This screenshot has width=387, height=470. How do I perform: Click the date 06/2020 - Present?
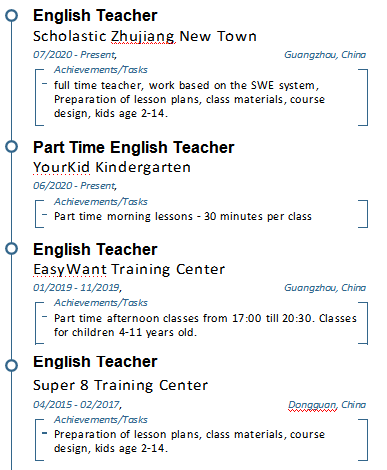75,185
